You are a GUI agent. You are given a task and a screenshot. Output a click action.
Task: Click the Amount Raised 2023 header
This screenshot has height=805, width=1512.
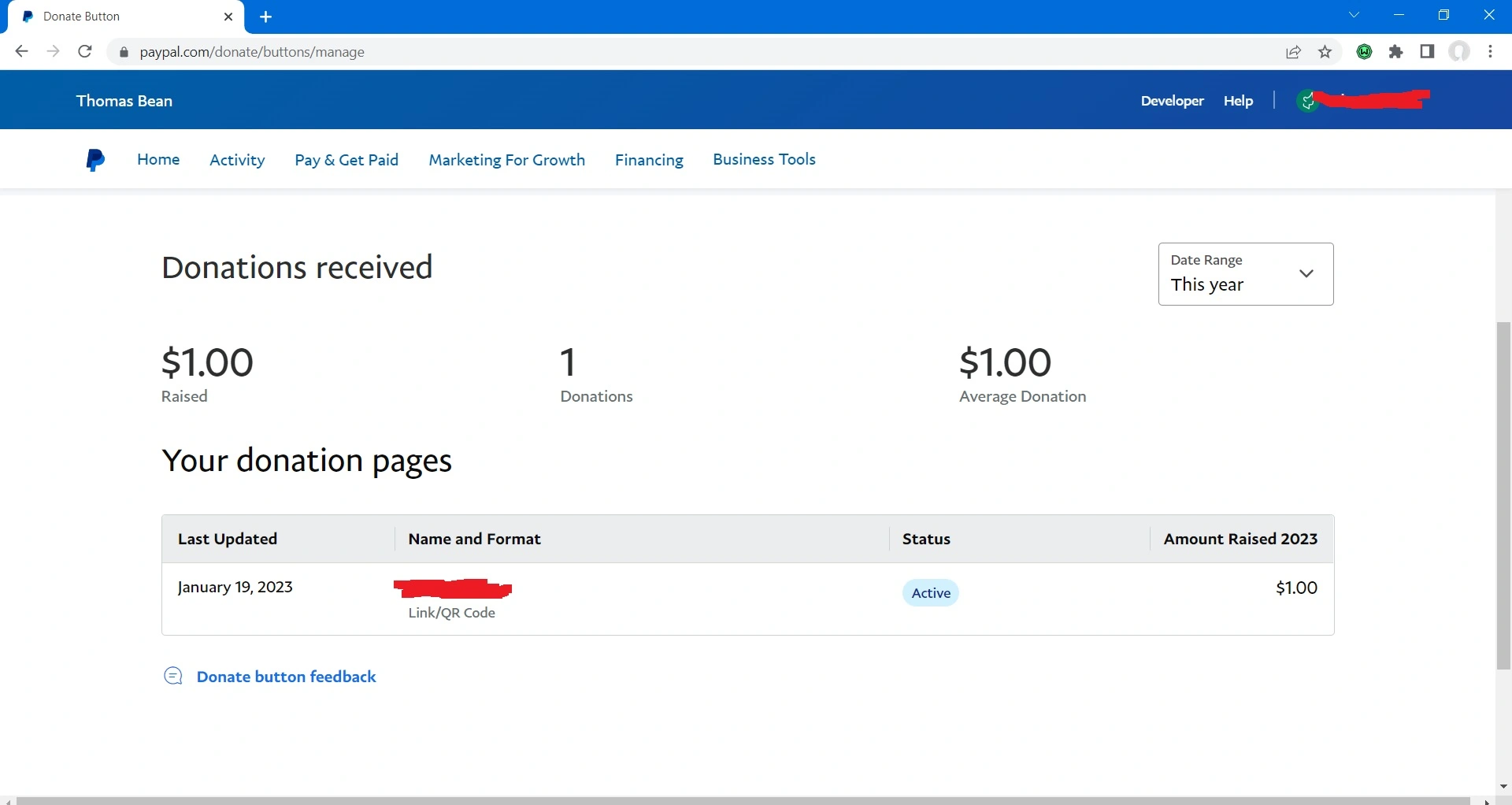tap(1240, 539)
